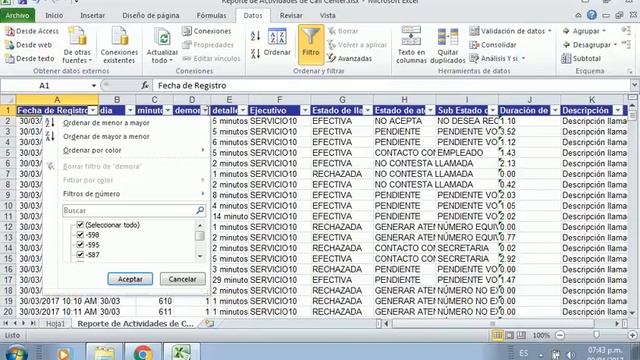The height and width of the screenshot is (360, 640).
Task: Click the Cancelar button
Action: 182,279
